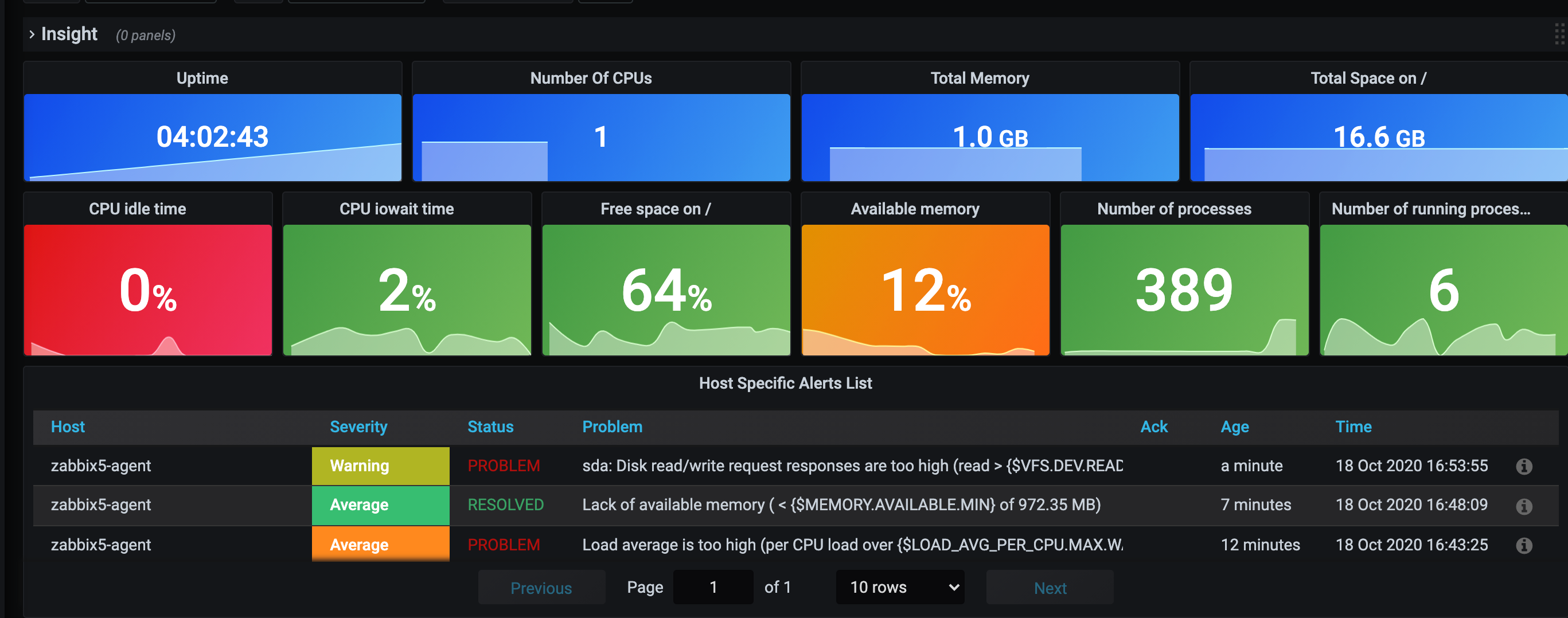The width and height of the screenshot is (1568, 618).
Task: Open the rows-per-page dropdown showing 10 rows
Action: (900, 587)
